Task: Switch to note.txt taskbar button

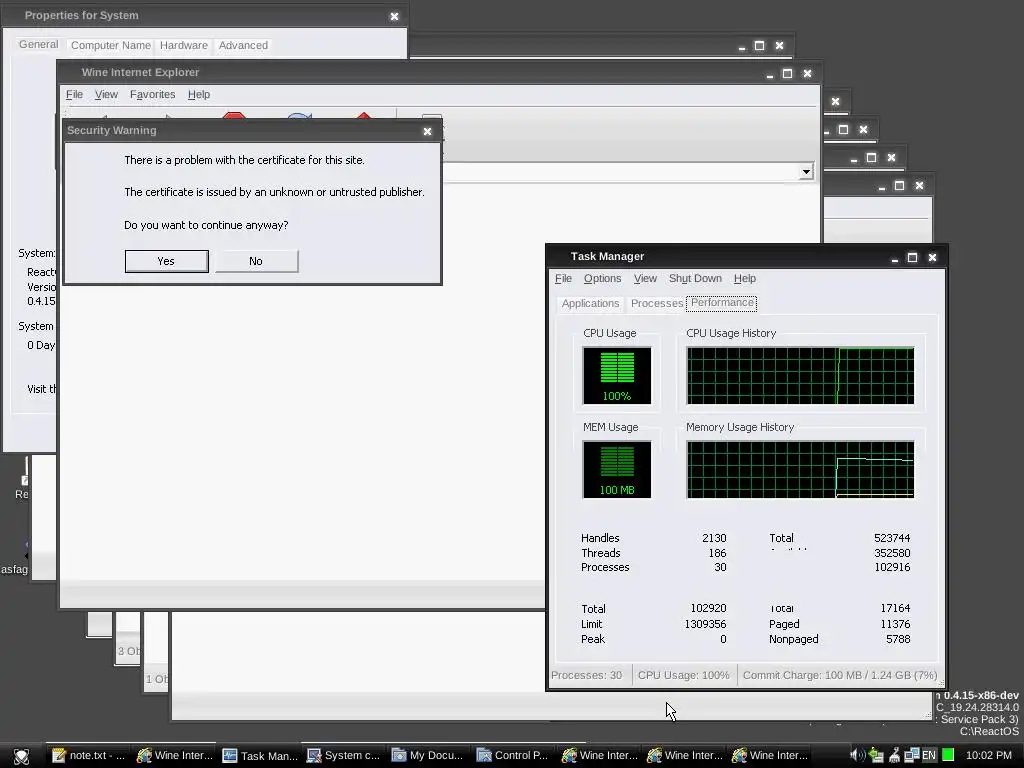Action: [x=88, y=756]
